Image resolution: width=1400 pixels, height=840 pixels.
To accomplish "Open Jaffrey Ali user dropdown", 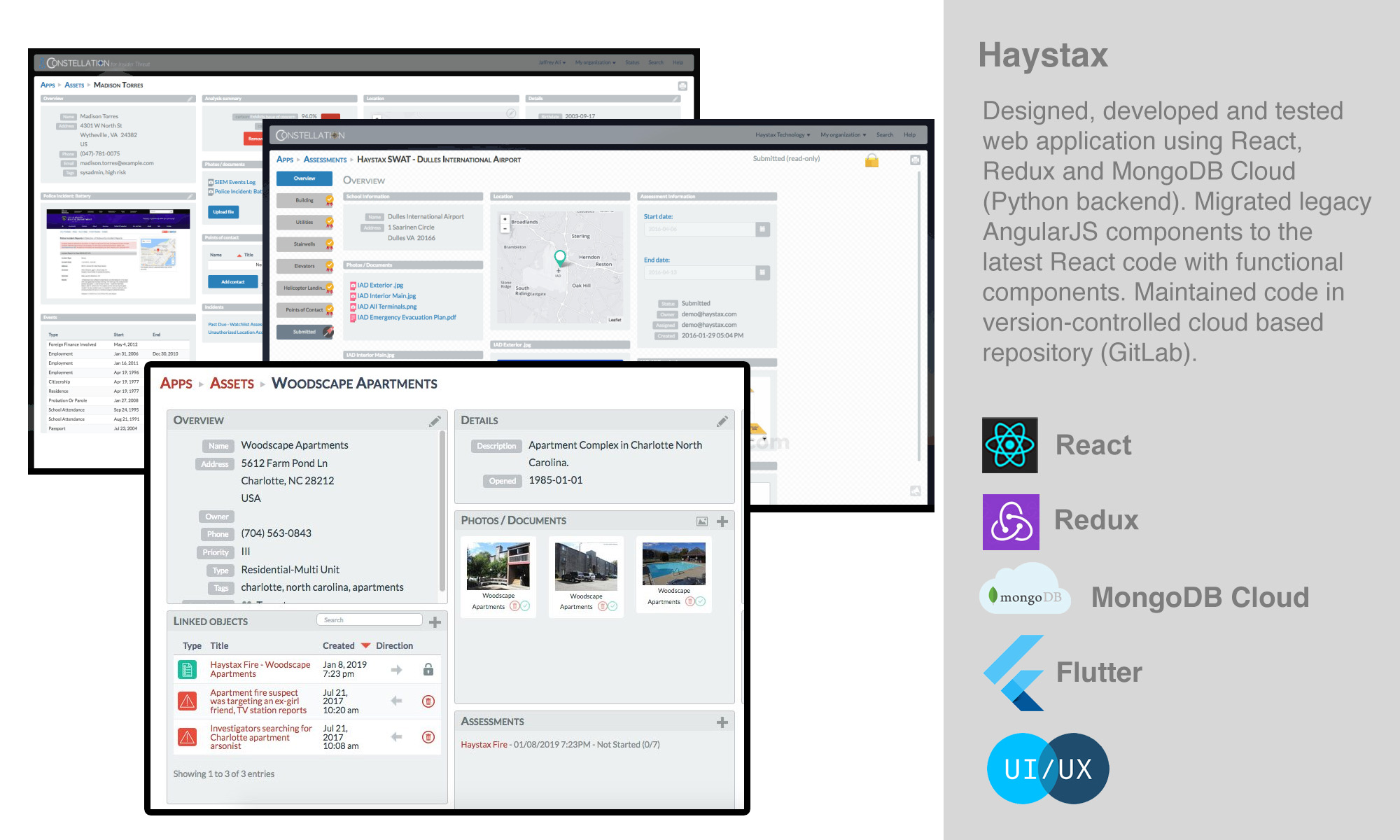I will (x=552, y=63).
